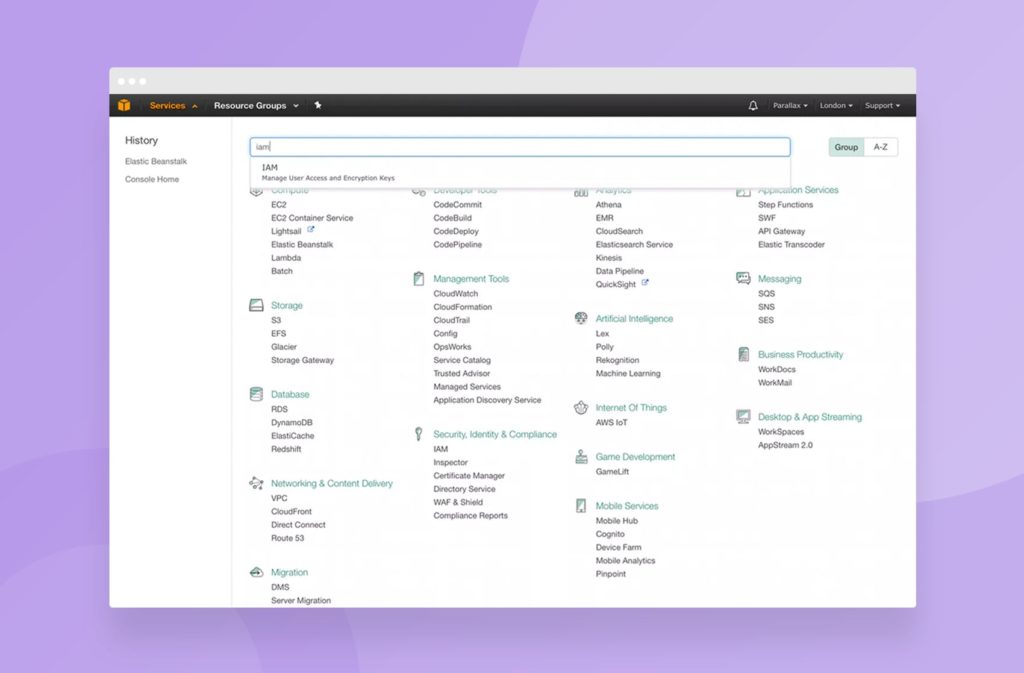Viewport: 1024px width, 673px height.
Task: Open the Parallax account dropdown
Action: click(x=790, y=105)
